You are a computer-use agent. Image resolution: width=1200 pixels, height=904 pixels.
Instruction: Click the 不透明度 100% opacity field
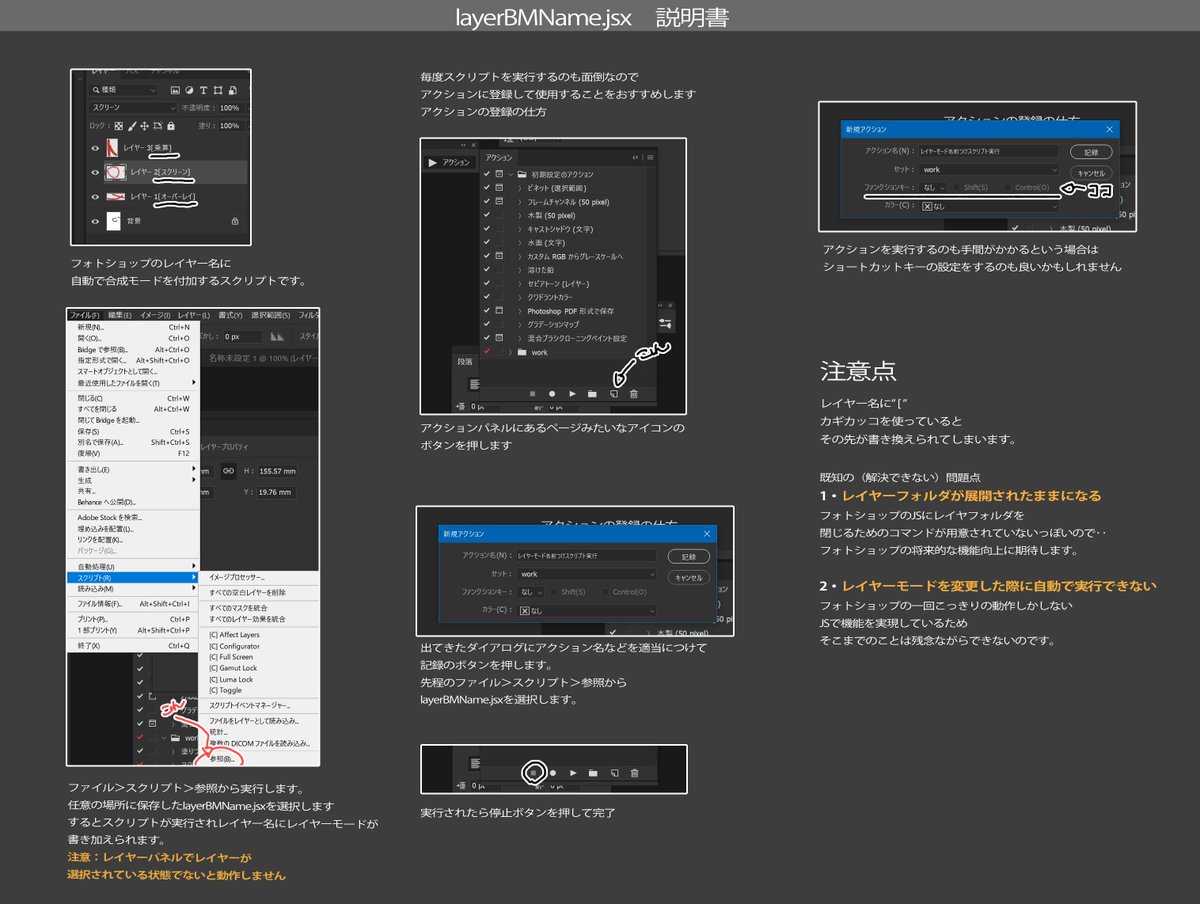click(229, 107)
